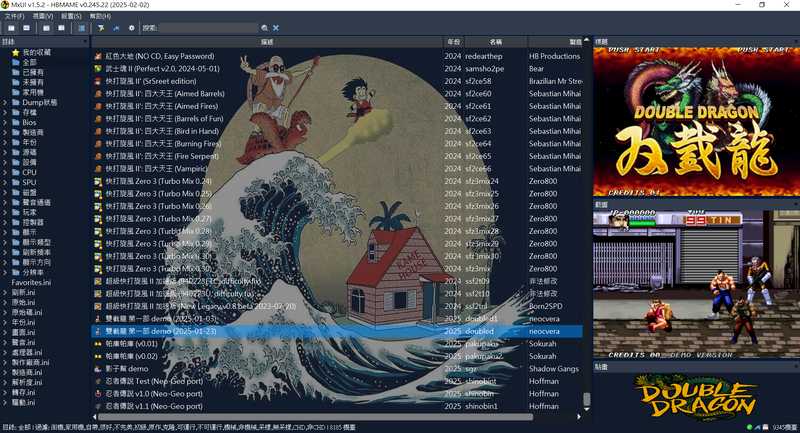
Task: Sort by the 名稱 column header
Action: [x=495, y=42]
